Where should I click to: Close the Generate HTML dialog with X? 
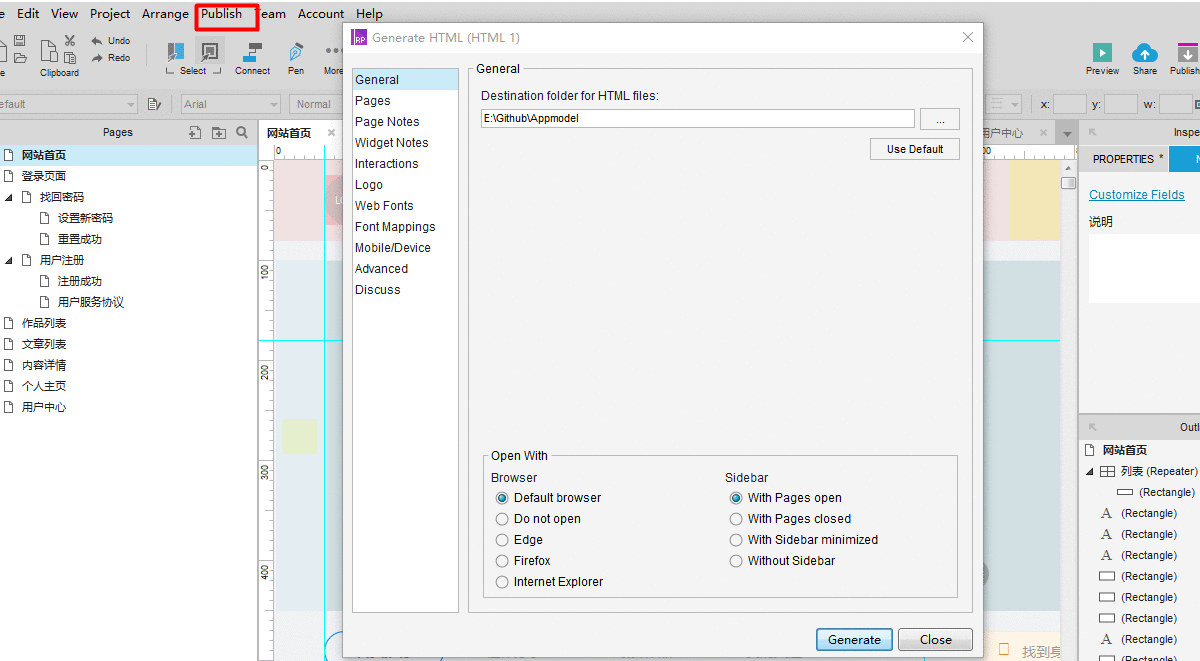pyautogui.click(x=968, y=37)
